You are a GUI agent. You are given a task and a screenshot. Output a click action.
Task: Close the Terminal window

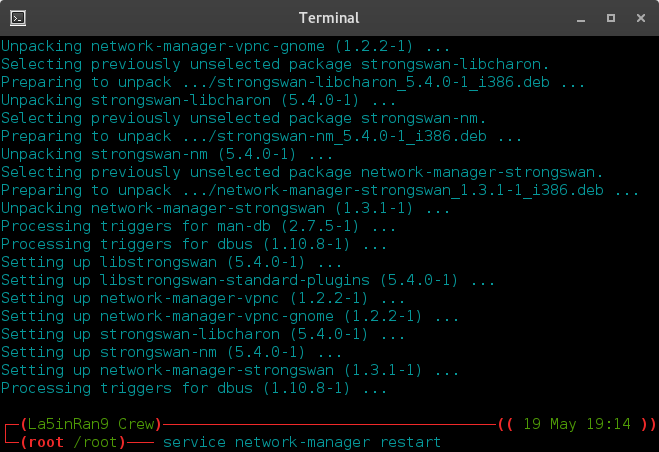(641, 18)
